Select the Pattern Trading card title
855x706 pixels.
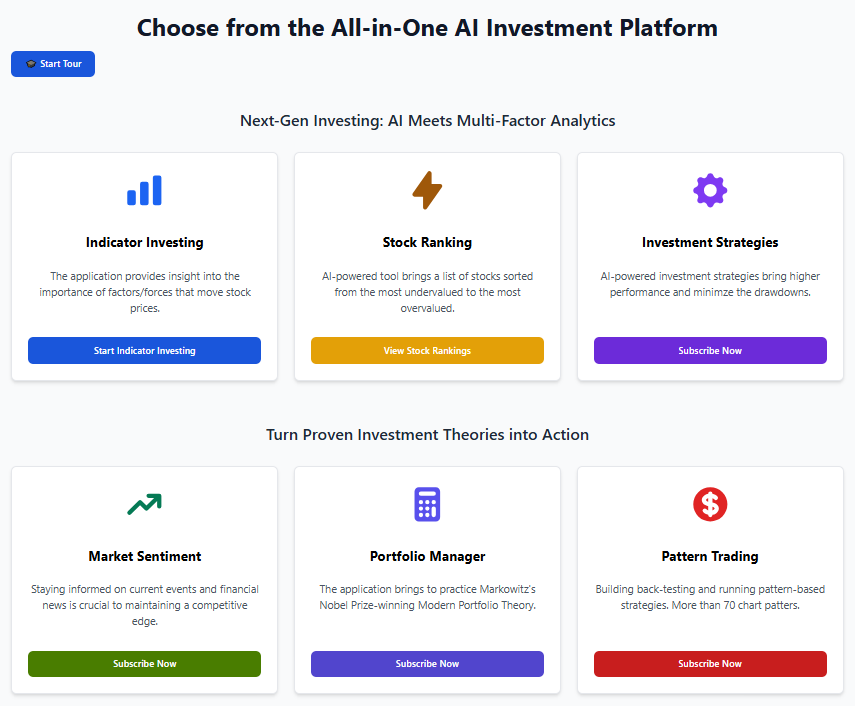pyautogui.click(x=710, y=557)
